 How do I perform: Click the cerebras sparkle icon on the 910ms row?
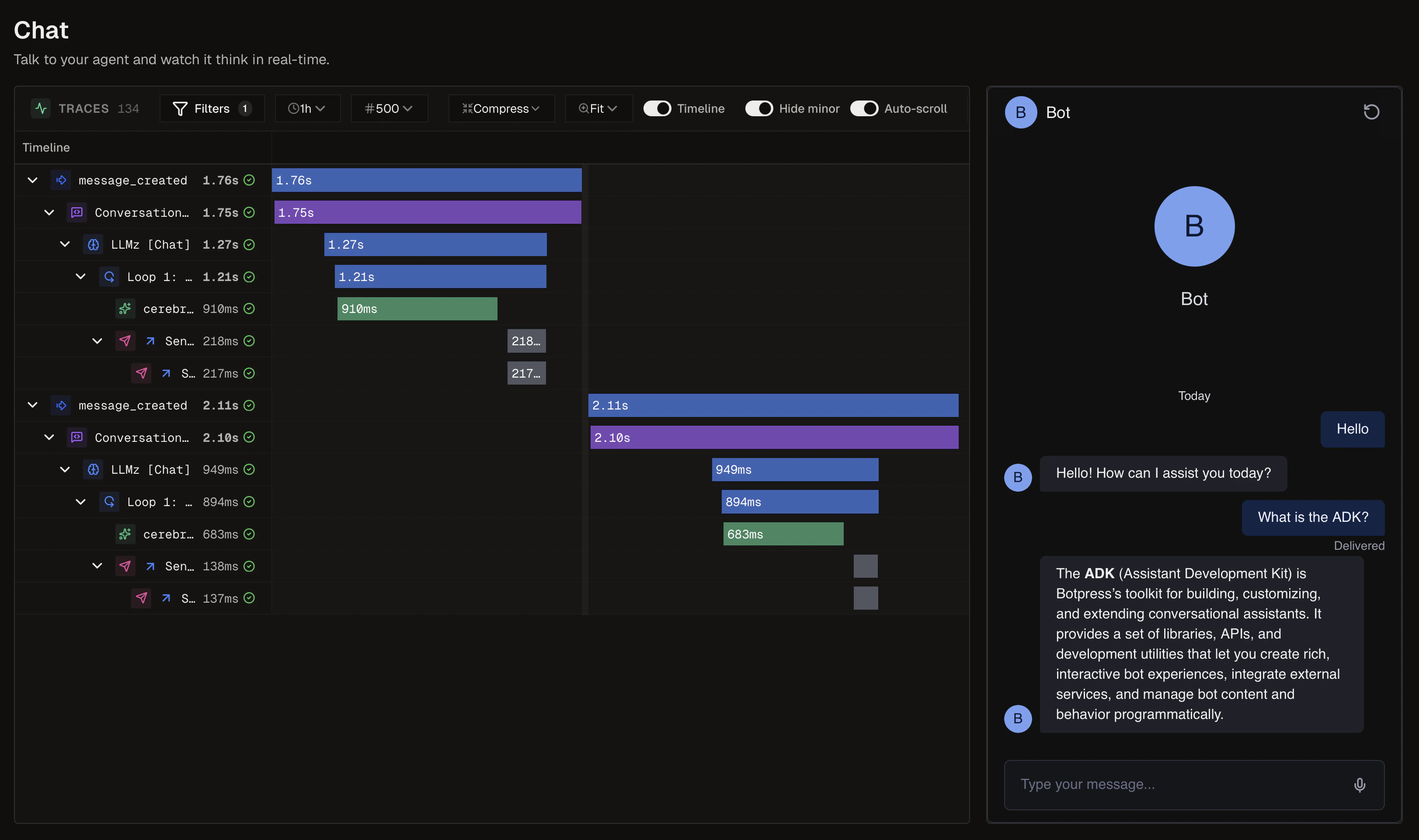(x=125, y=309)
